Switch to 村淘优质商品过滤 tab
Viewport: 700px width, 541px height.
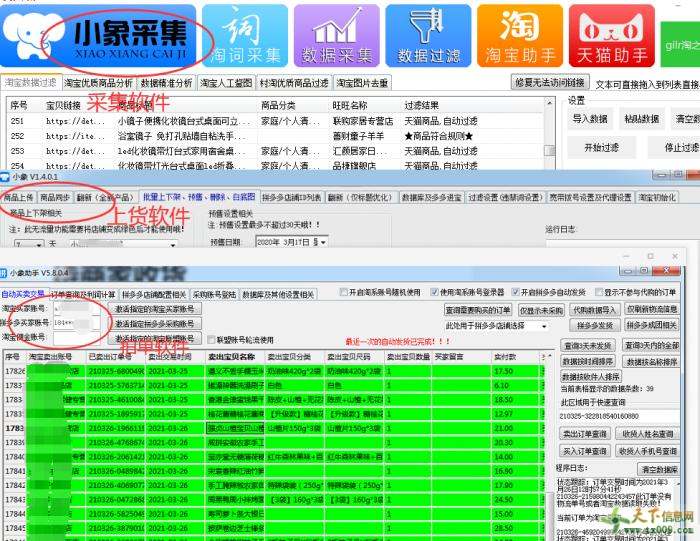(x=294, y=83)
